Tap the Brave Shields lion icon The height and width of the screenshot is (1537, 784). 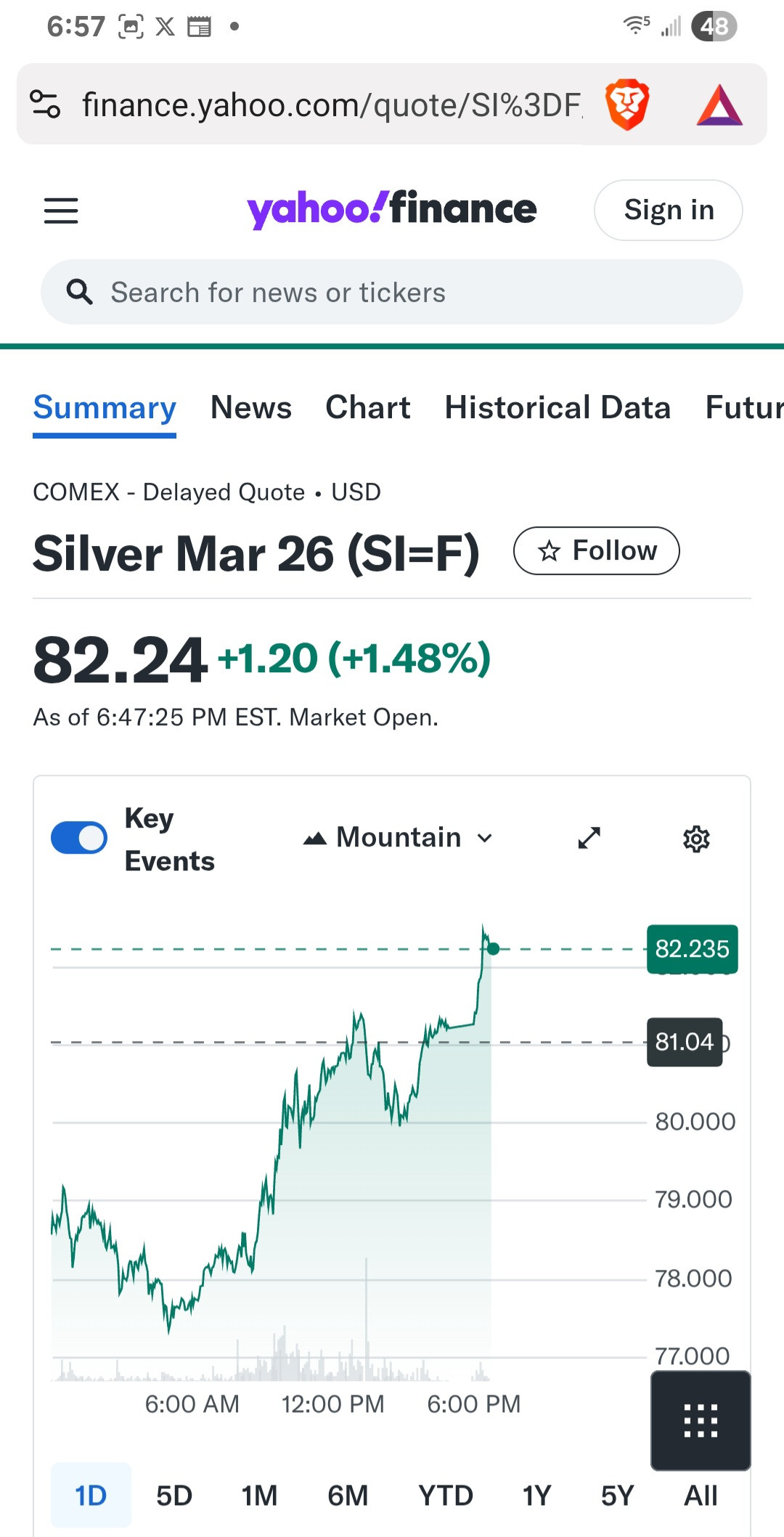(x=627, y=105)
